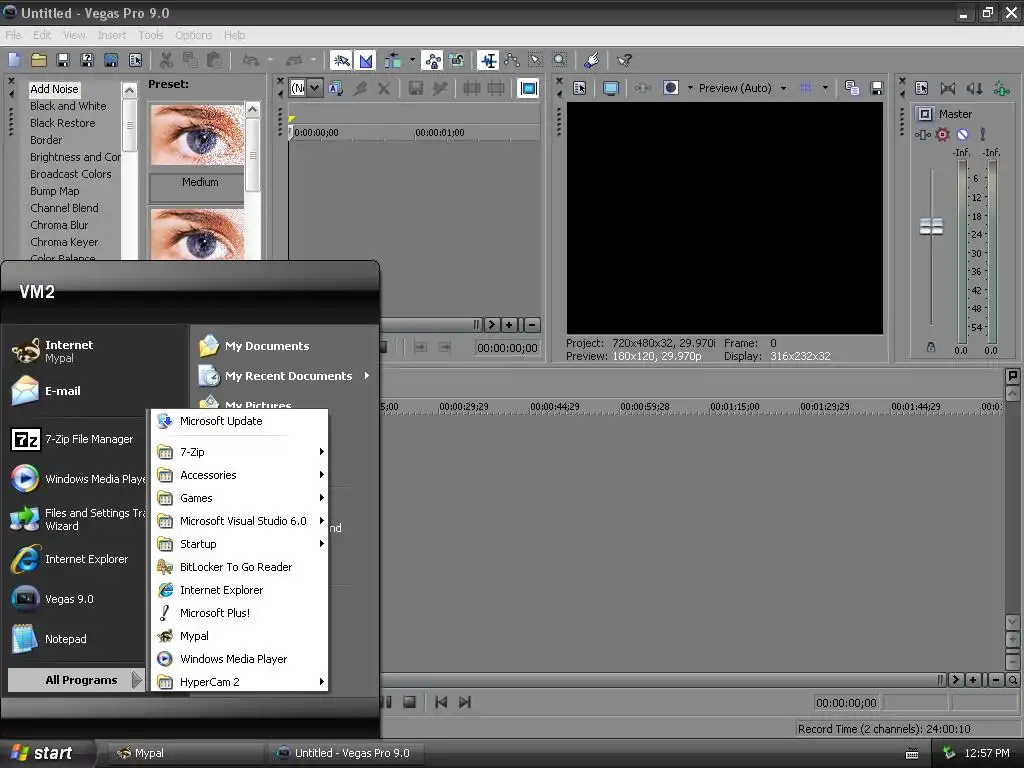This screenshot has width=1024, height=768.
Task: Select the Black and White effect
Action: 68,106
